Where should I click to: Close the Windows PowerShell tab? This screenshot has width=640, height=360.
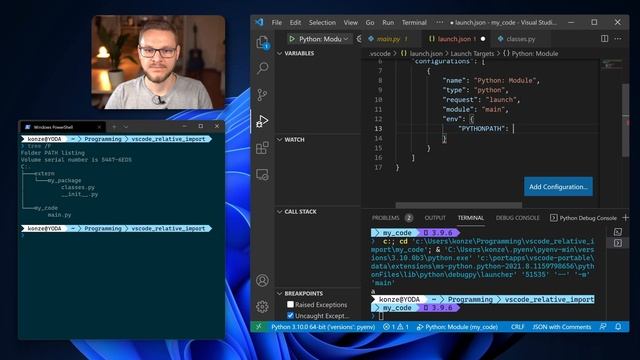[x=99, y=127]
